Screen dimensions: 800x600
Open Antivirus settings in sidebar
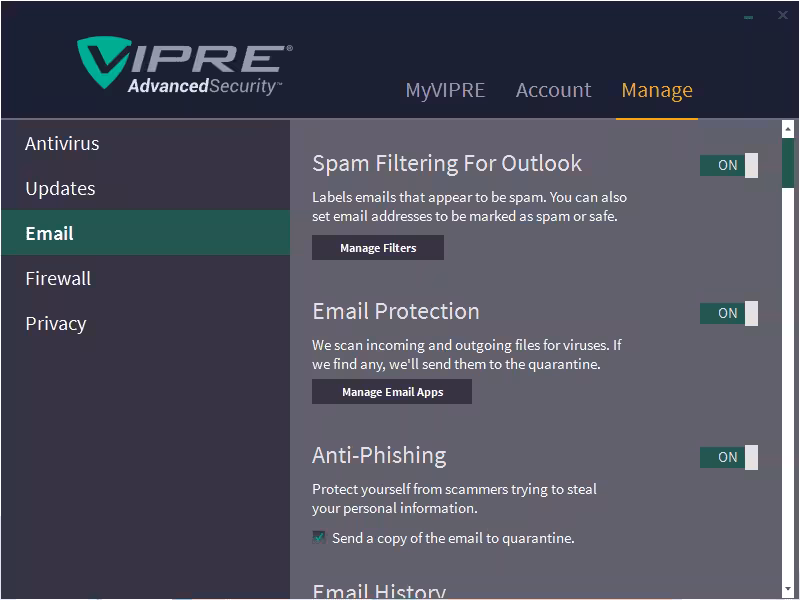point(145,143)
